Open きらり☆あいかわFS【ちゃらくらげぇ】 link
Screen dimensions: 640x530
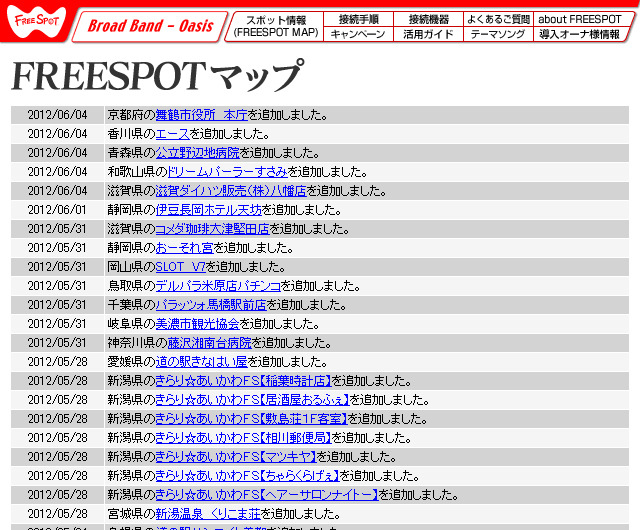click(247, 476)
